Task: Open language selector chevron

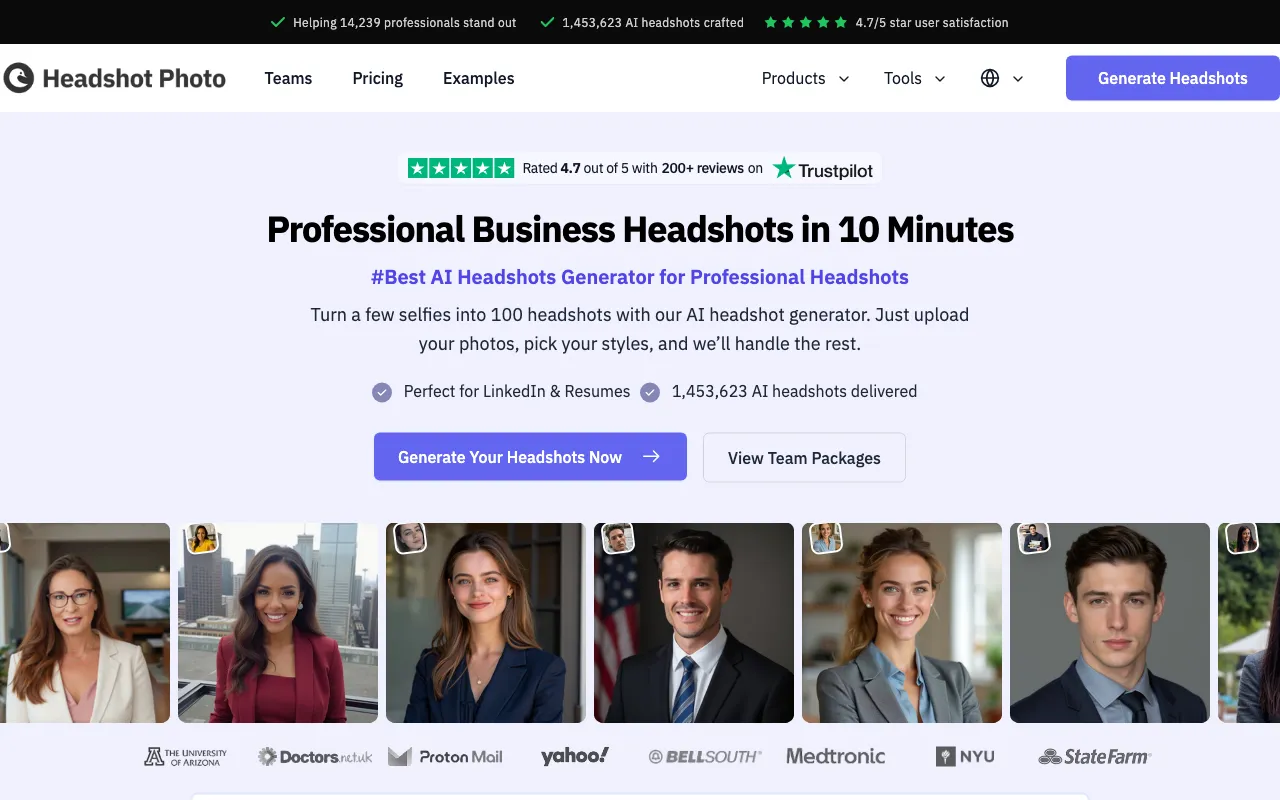Action: coord(1018,79)
